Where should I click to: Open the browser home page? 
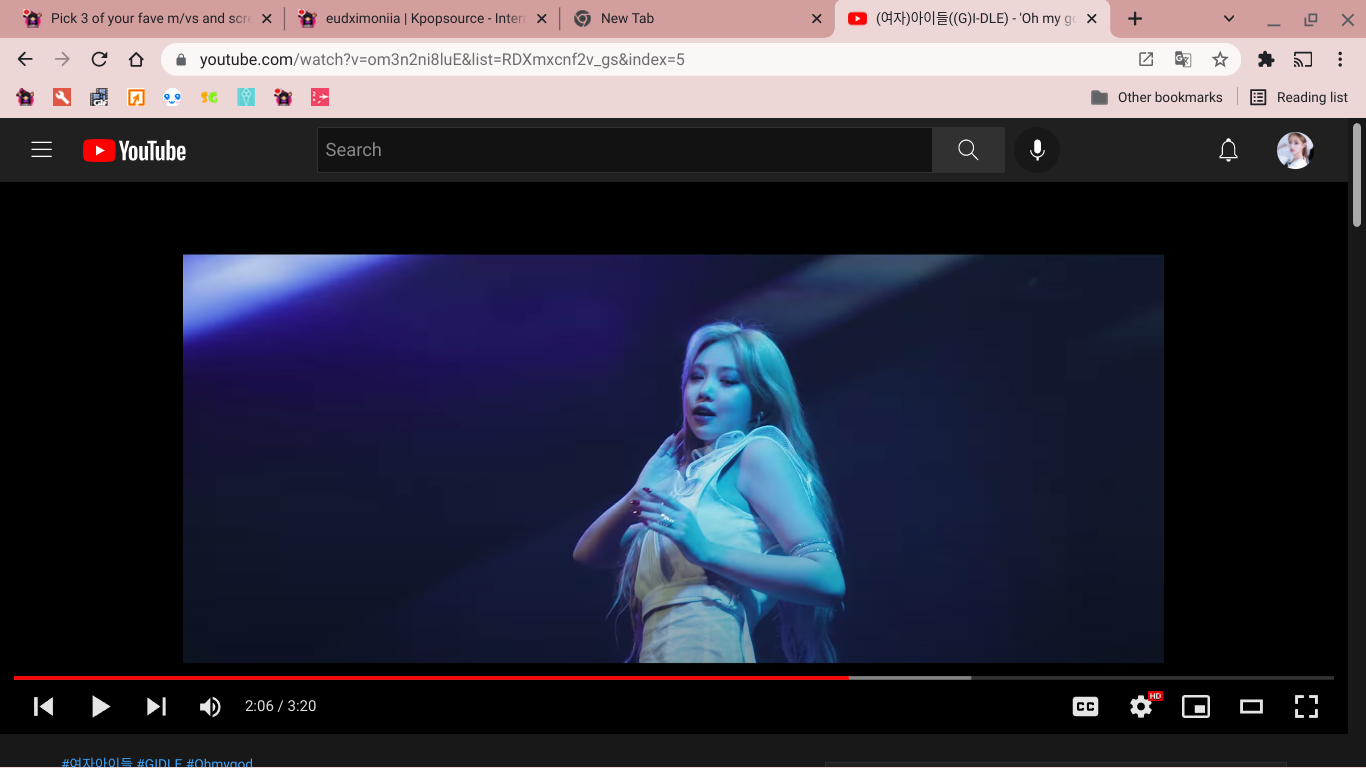click(136, 59)
